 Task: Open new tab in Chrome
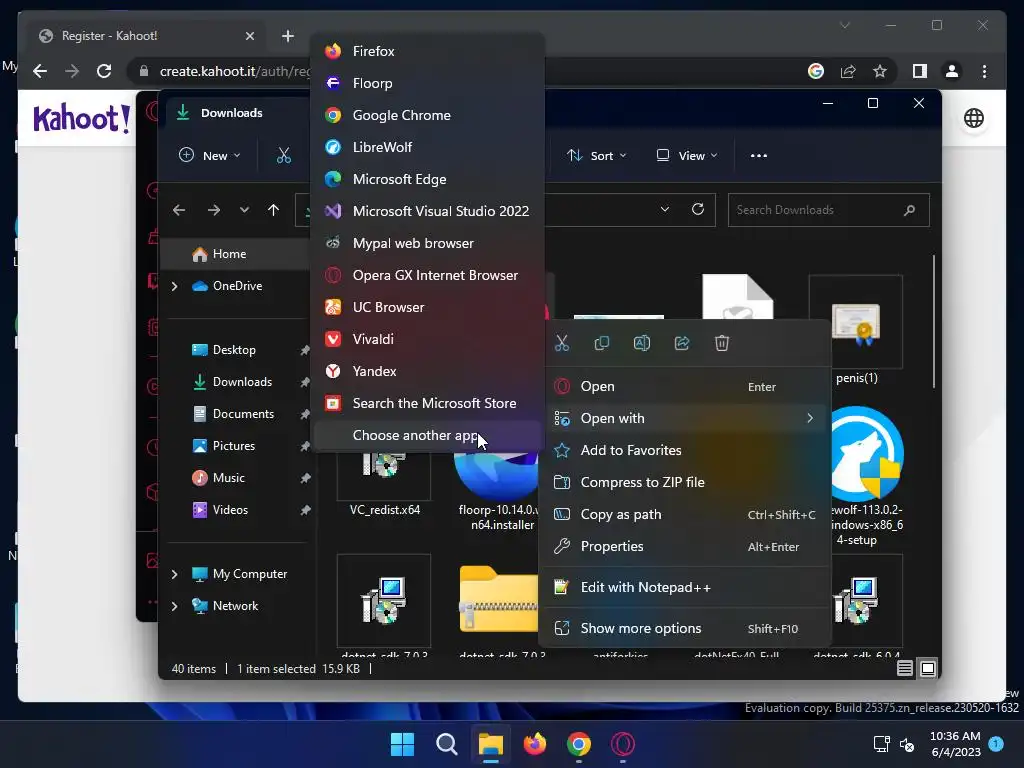[287, 36]
